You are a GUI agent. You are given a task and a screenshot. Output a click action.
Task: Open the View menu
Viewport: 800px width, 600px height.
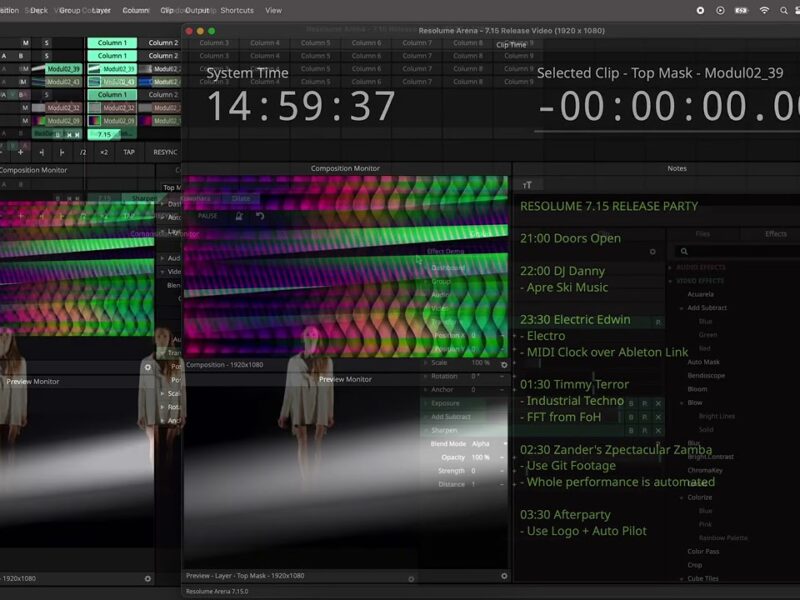tap(273, 10)
